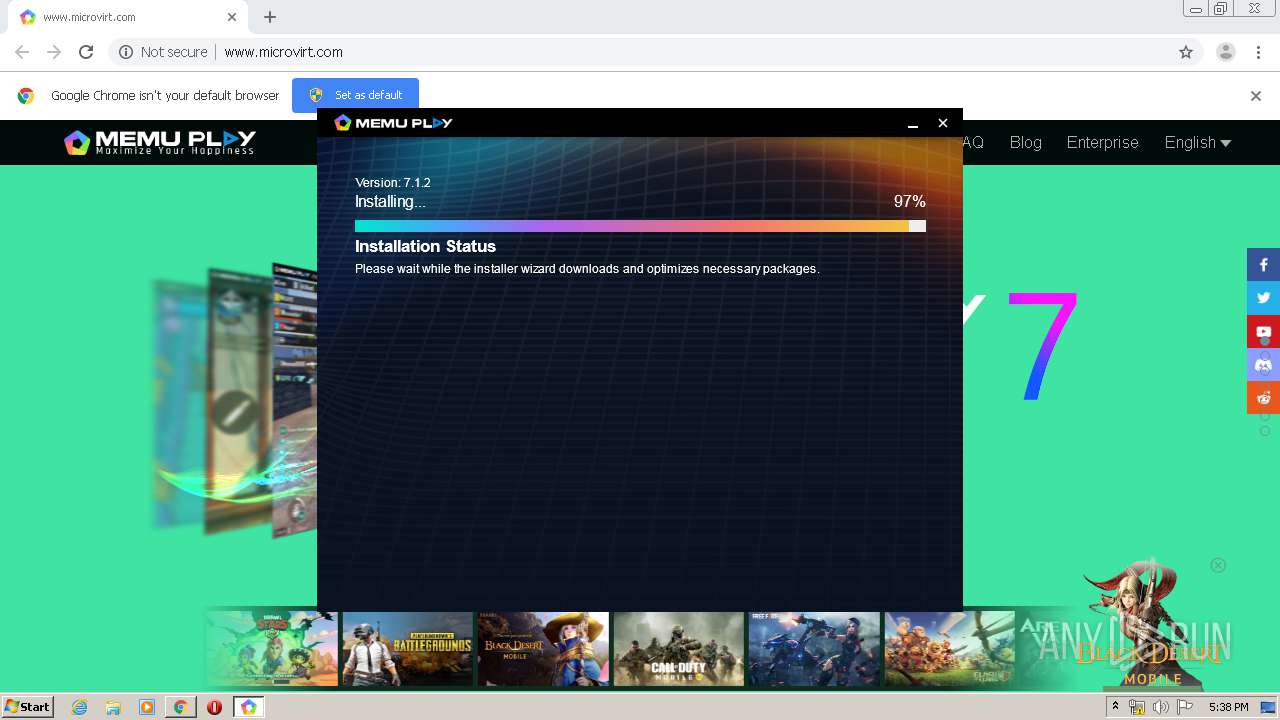This screenshot has height=720, width=1280.
Task: Open the Chrome three-dot menu
Action: [1257, 52]
